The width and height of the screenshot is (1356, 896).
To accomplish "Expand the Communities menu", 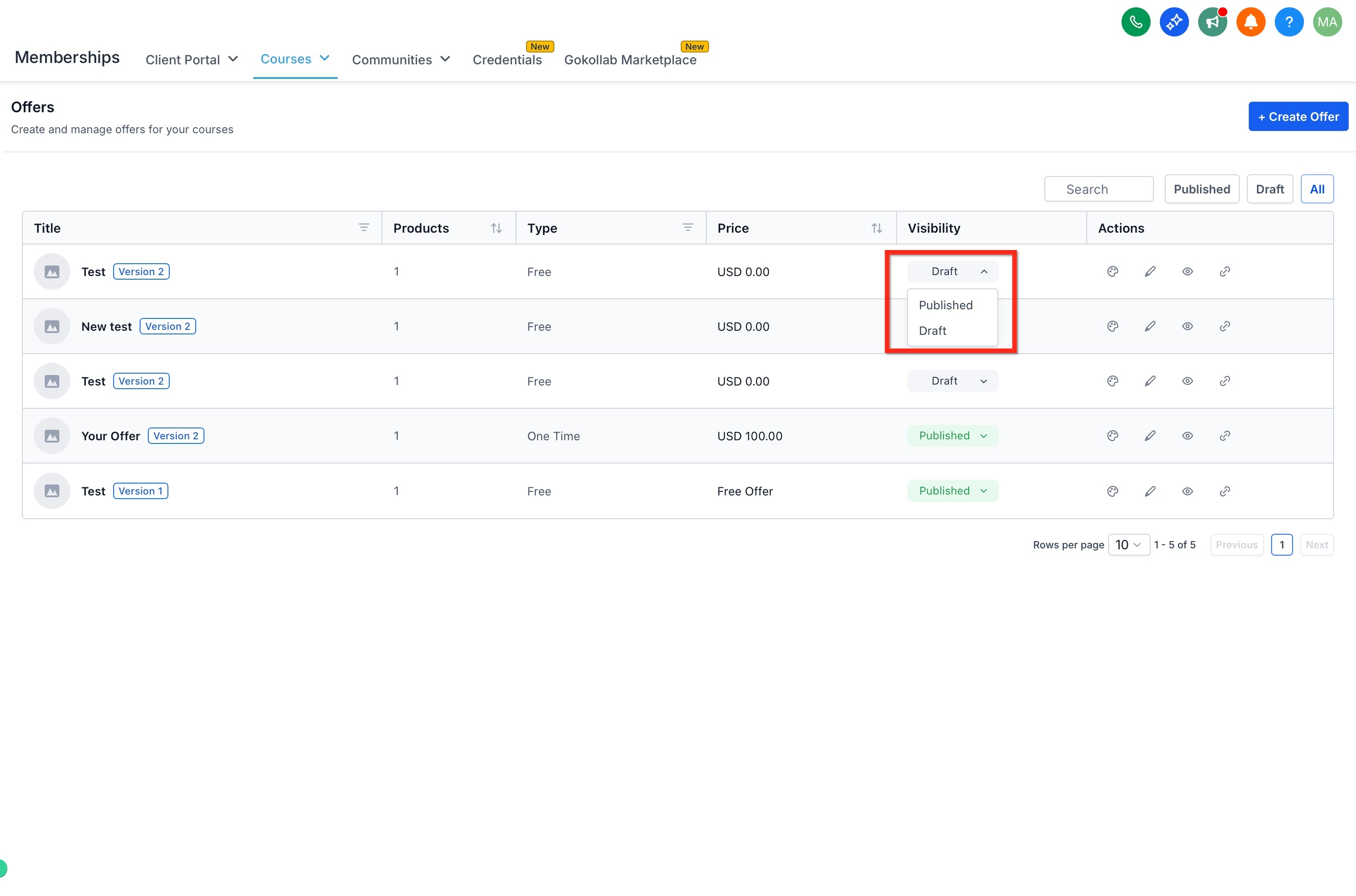I will tap(401, 59).
